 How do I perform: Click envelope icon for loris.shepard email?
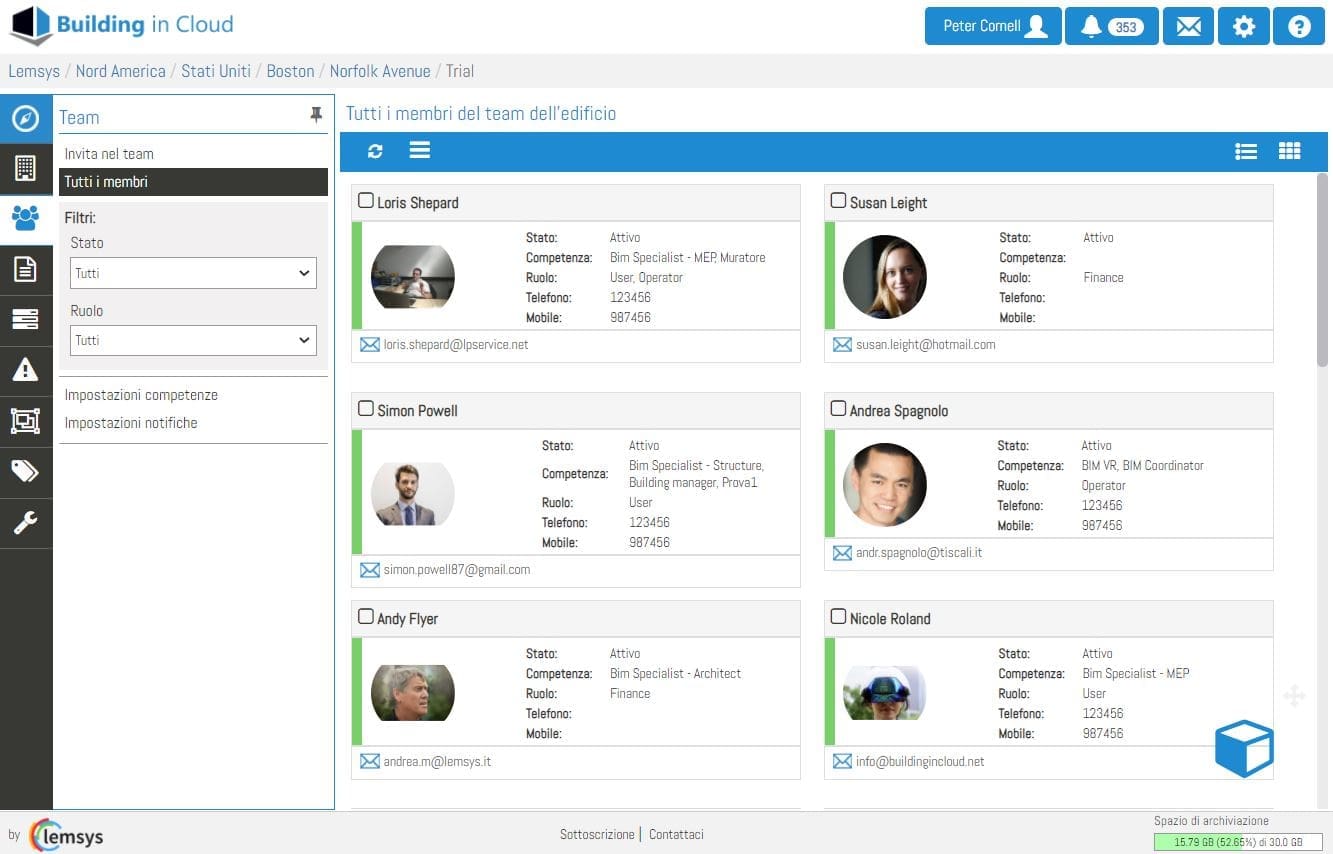pos(369,344)
